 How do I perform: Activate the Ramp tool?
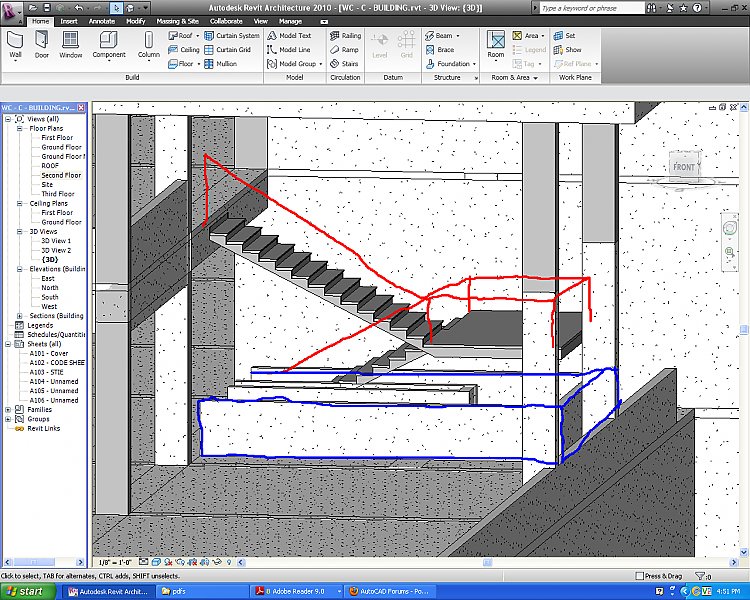344,50
